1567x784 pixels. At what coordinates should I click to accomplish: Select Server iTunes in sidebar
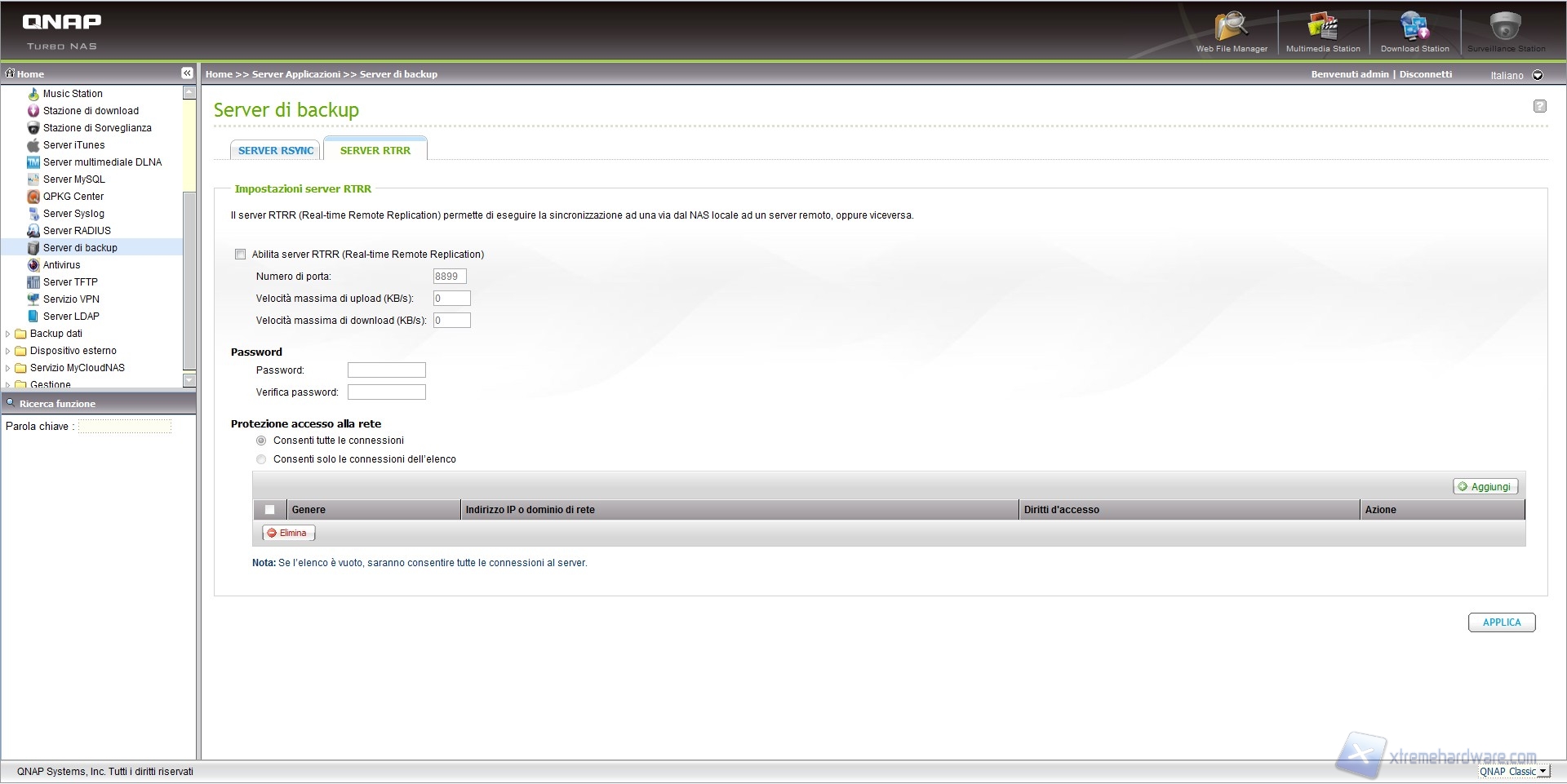[x=73, y=145]
